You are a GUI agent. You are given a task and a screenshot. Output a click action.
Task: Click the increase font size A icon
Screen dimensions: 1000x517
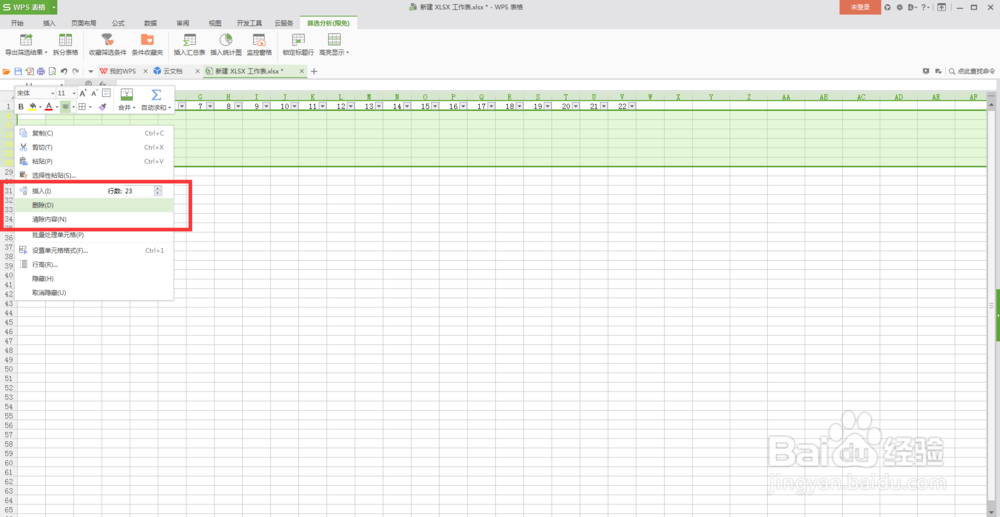coord(82,94)
